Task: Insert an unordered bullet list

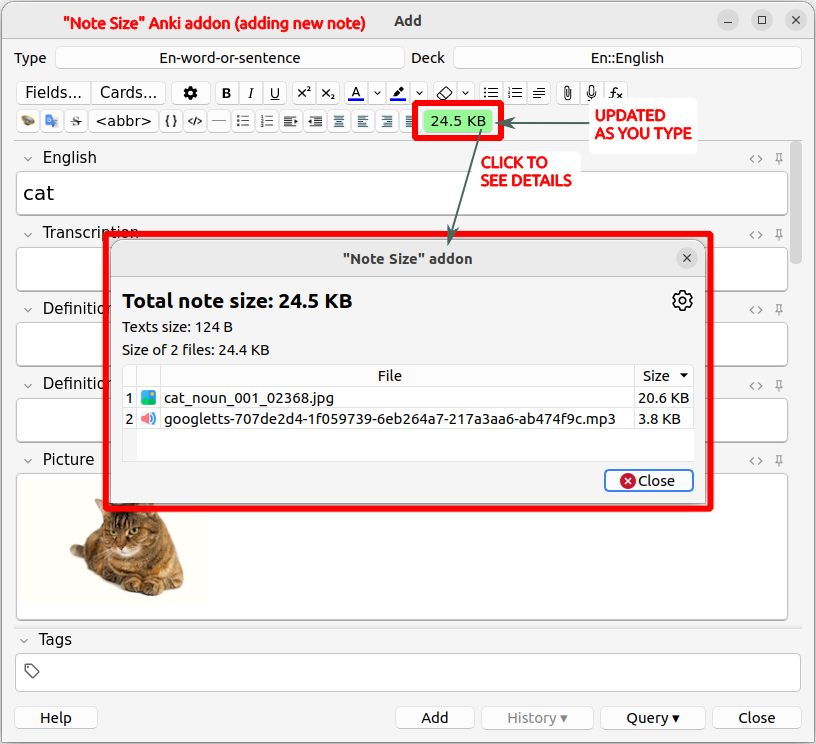Action: (x=490, y=93)
